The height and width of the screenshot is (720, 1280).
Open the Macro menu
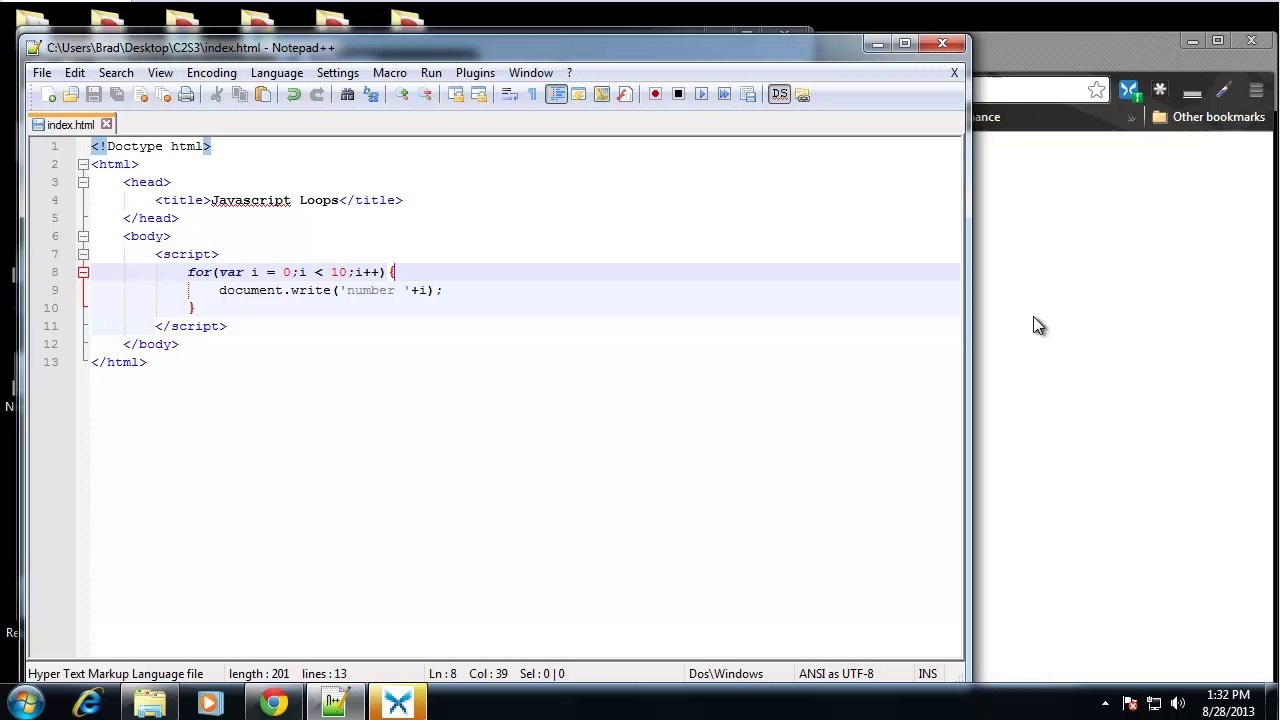point(390,73)
